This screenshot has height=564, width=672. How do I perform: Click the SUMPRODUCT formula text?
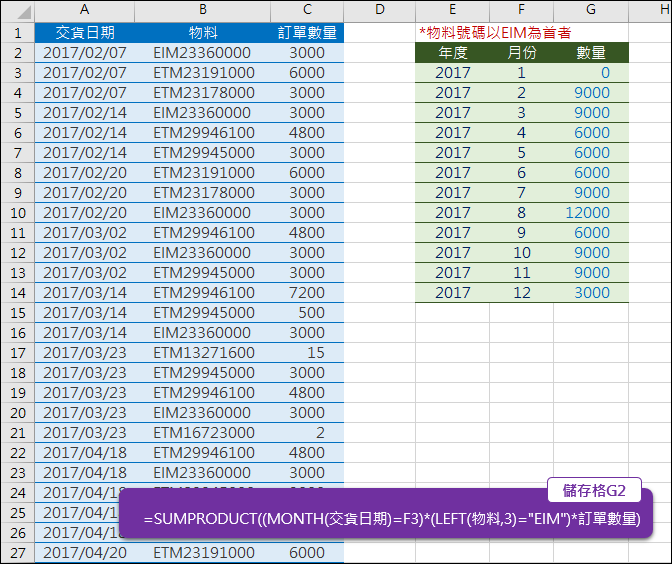click(x=392, y=519)
